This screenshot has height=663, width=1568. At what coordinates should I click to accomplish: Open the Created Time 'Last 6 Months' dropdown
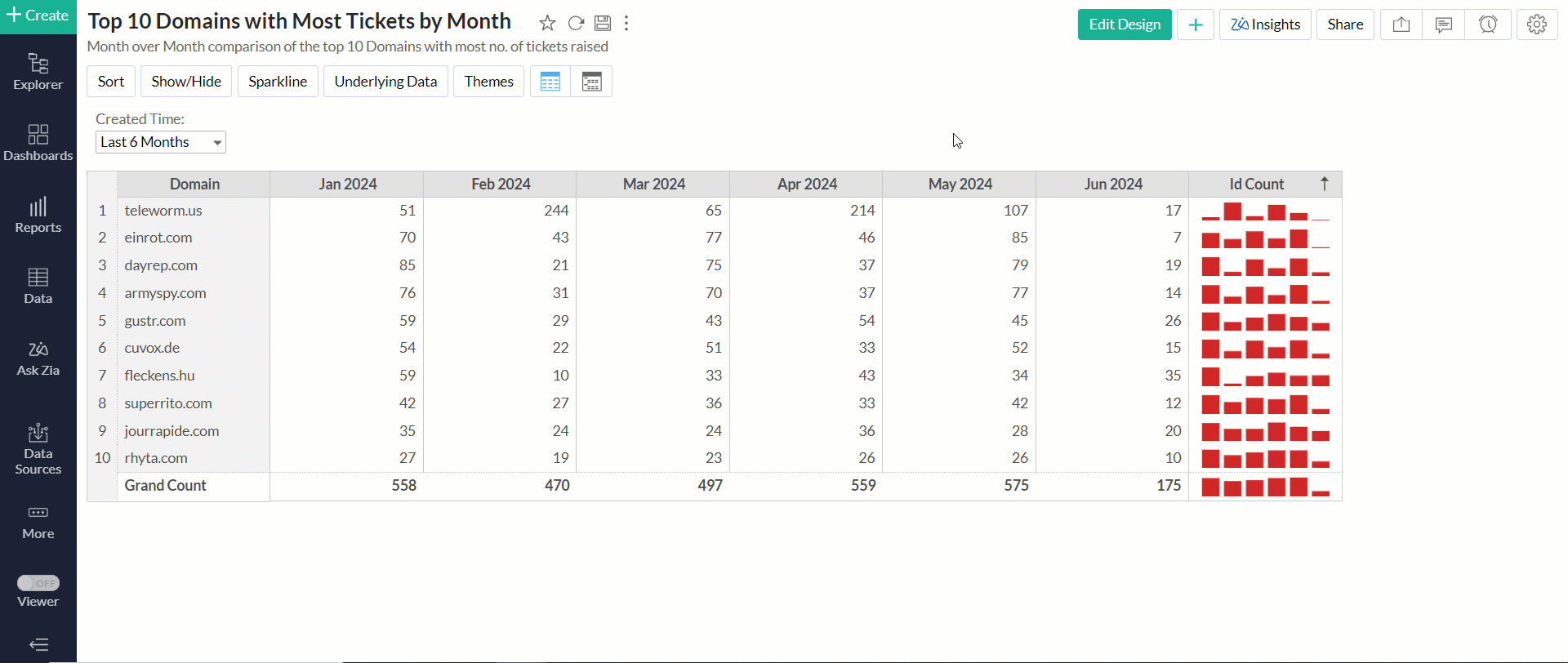[x=161, y=142]
